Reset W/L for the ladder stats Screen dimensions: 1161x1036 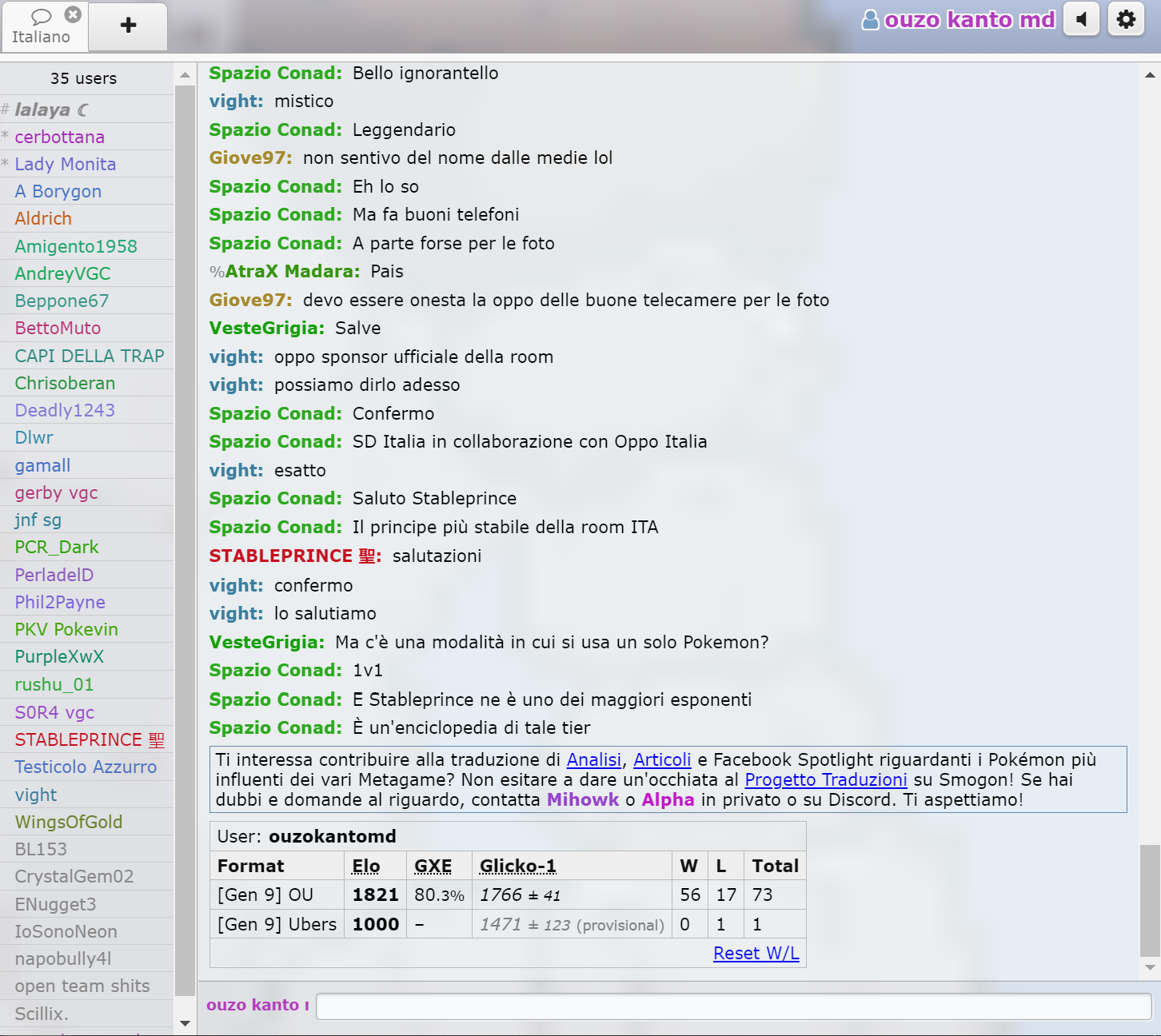pyautogui.click(x=756, y=953)
